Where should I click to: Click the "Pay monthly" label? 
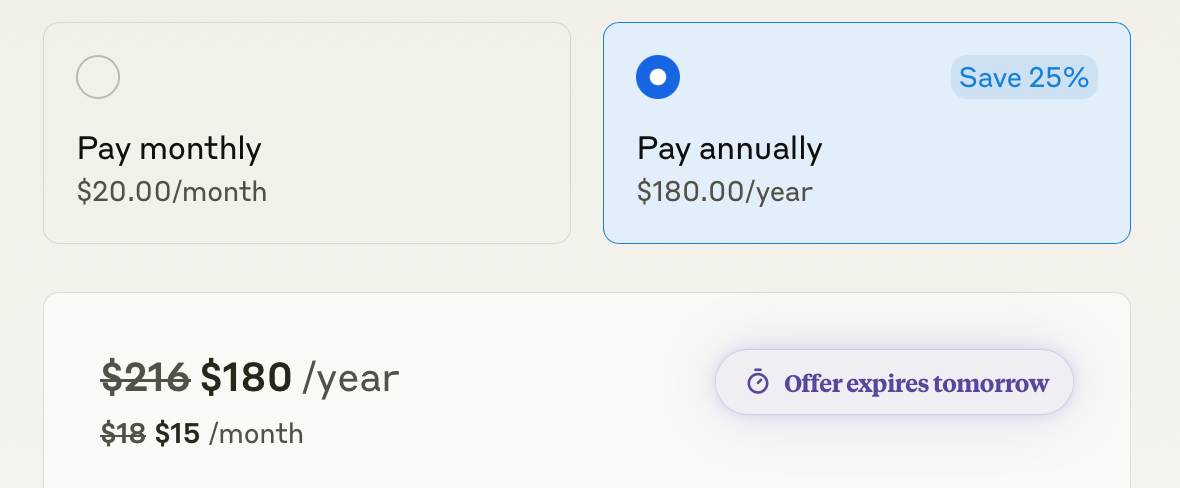(x=169, y=149)
